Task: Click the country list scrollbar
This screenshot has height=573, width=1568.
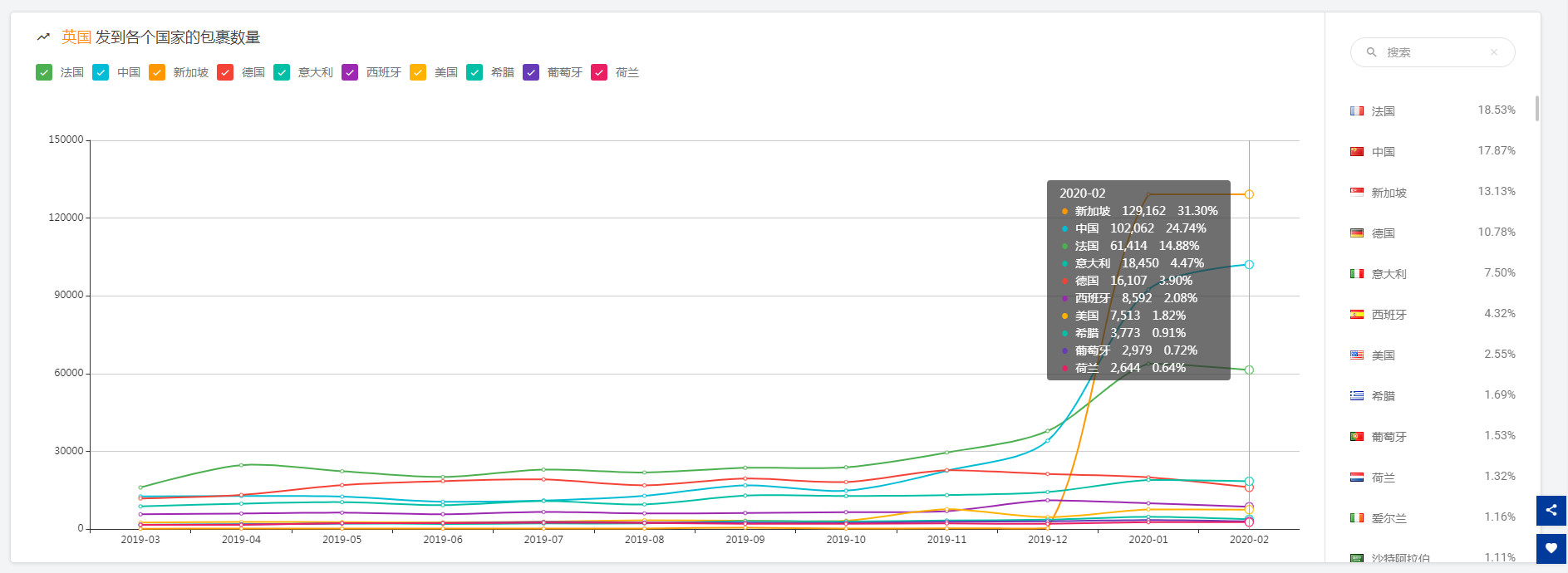Action: [x=1536, y=109]
